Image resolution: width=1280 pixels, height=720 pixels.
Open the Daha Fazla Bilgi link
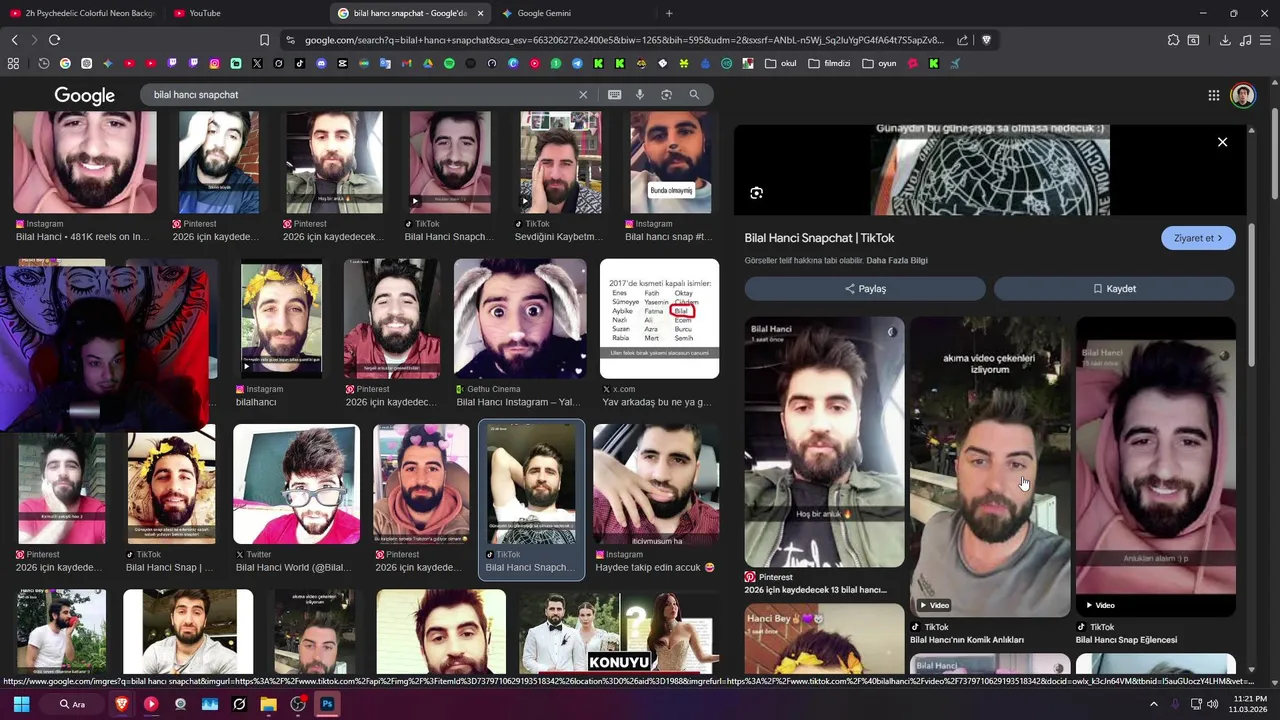(x=897, y=261)
